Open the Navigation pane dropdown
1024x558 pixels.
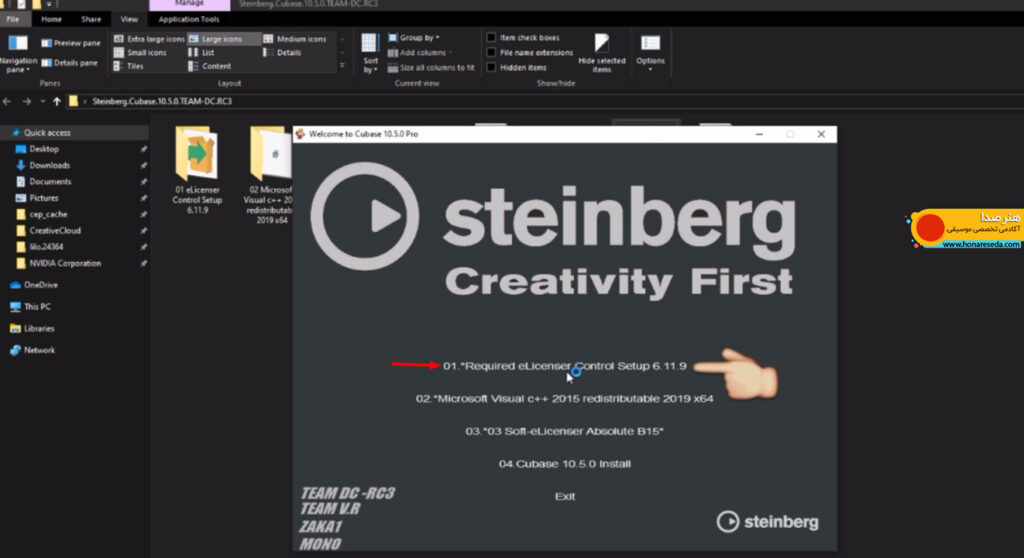18,54
